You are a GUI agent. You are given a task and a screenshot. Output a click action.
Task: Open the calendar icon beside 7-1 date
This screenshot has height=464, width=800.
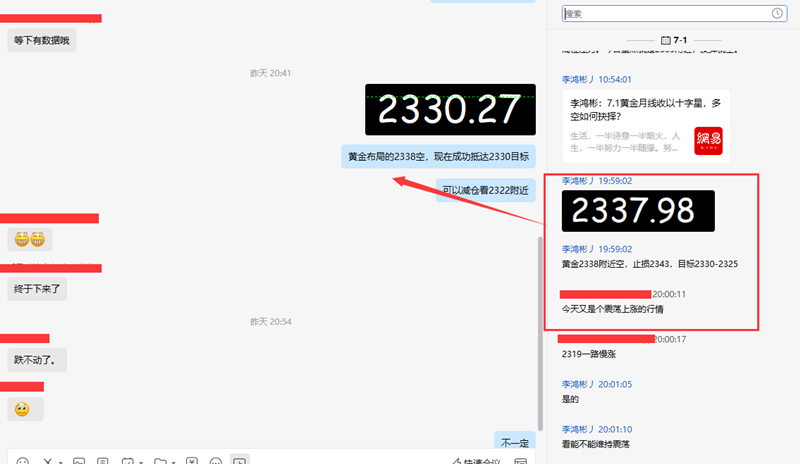(x=665, y=40)
